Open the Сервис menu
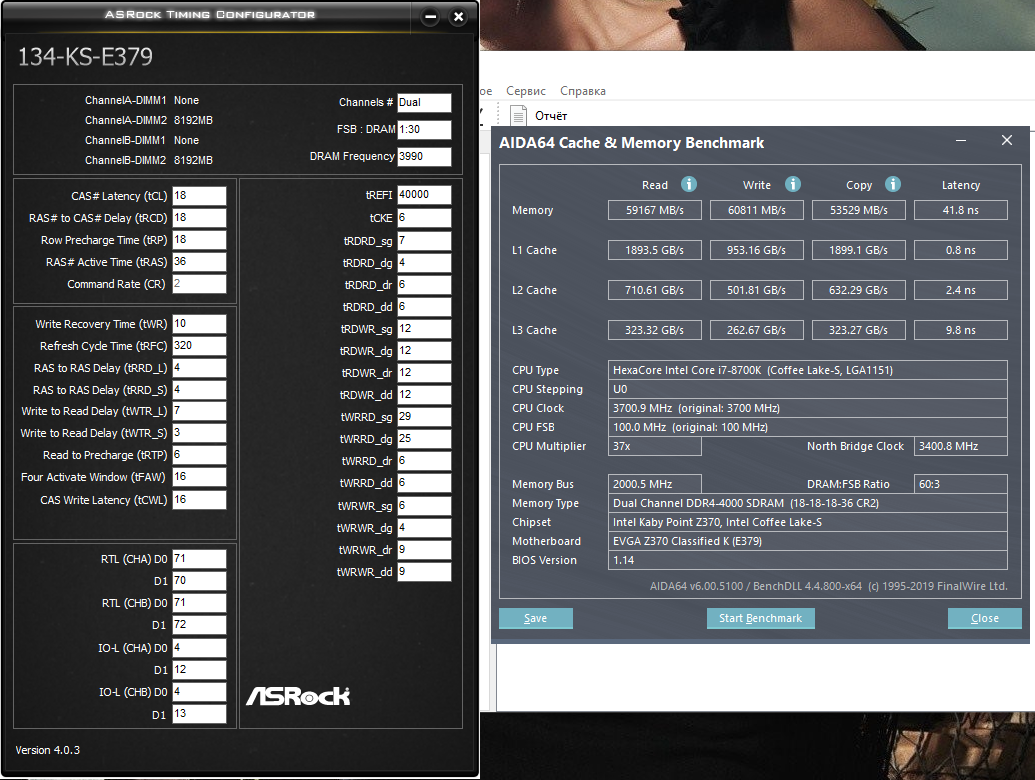The height and width of the screenshot is (780, 1035). coord(525,91)
